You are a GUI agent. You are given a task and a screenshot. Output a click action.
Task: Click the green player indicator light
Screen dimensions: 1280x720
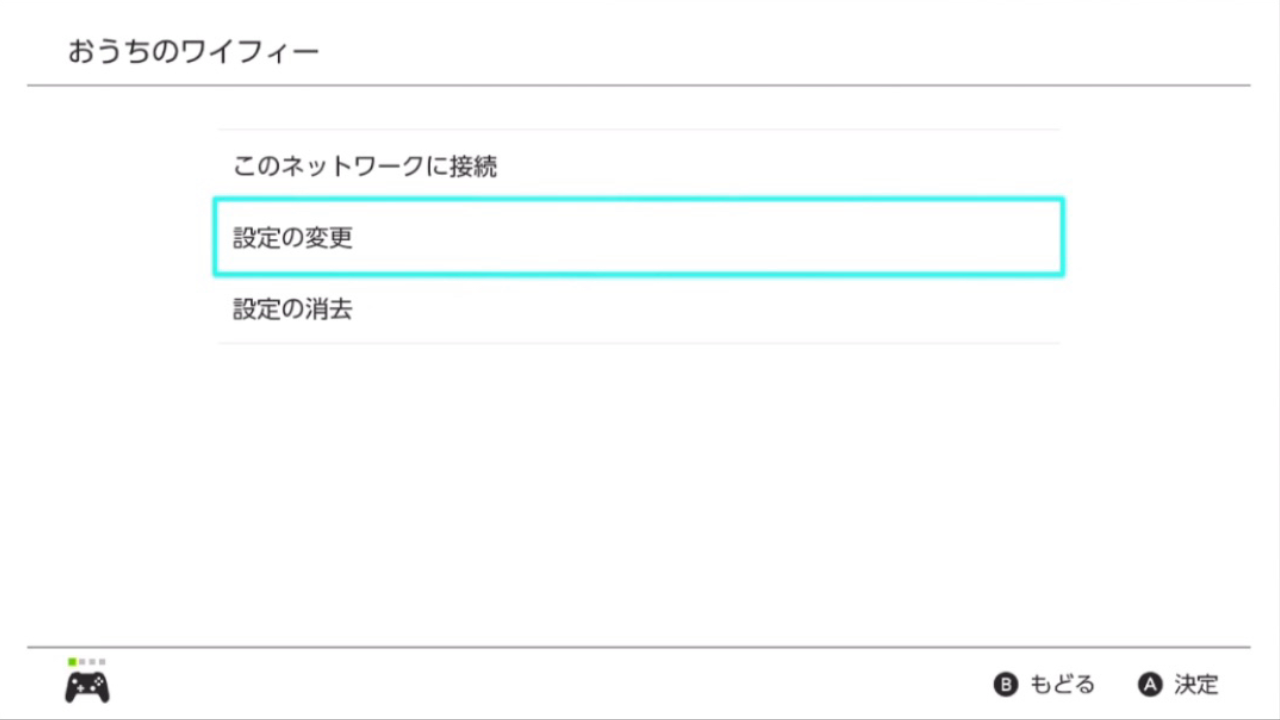[72, 662]
